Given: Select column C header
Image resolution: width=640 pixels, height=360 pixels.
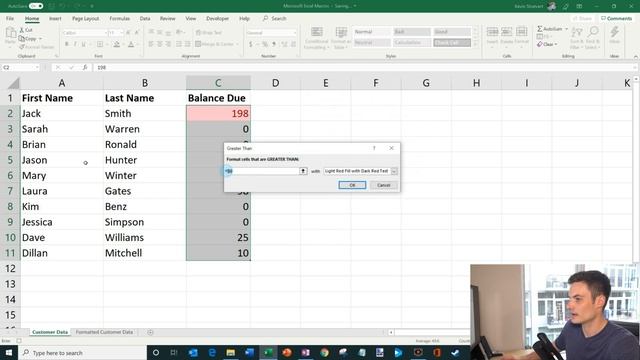Looking at the screenshot, I should [x=218, y=83].
